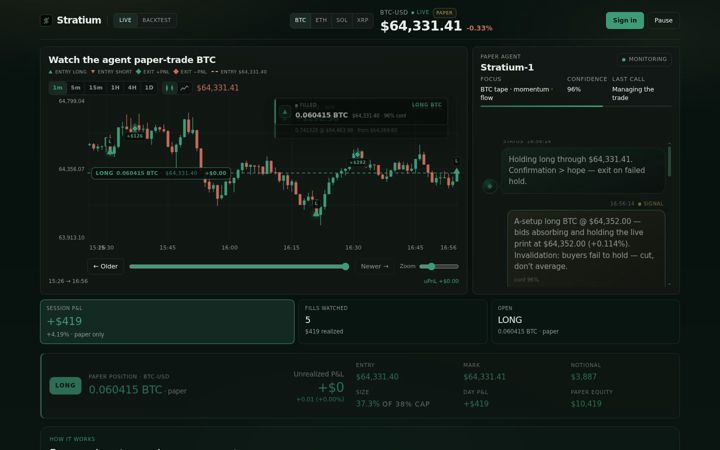Select the XRP asset tab
This screenshot has height=450, width=720.
[x=362, y=20]
